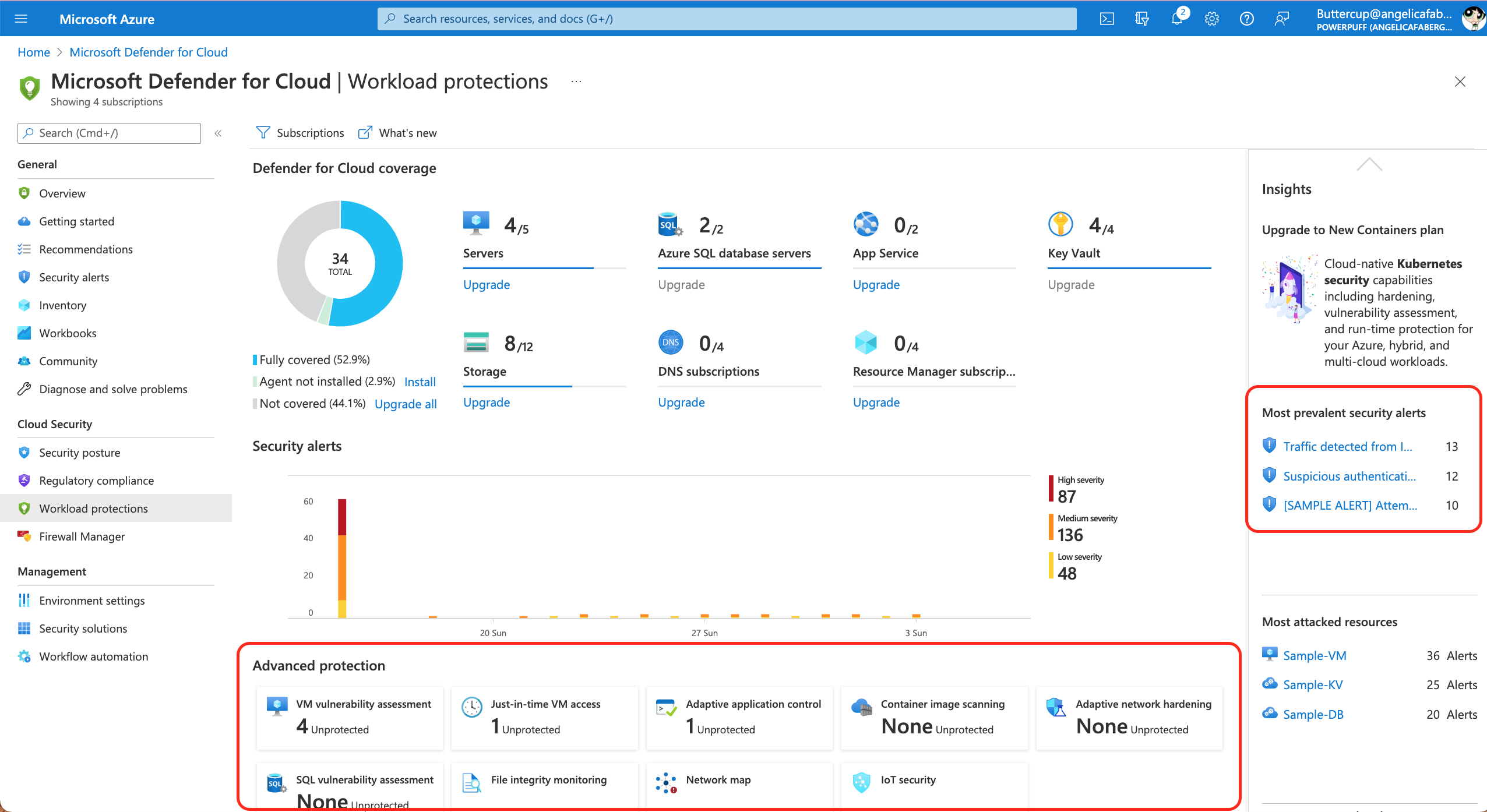Image resolution: width=1487 pixels, height=812 pixels.
Task: Click Upgrade all link
Action: coord(405,404)
